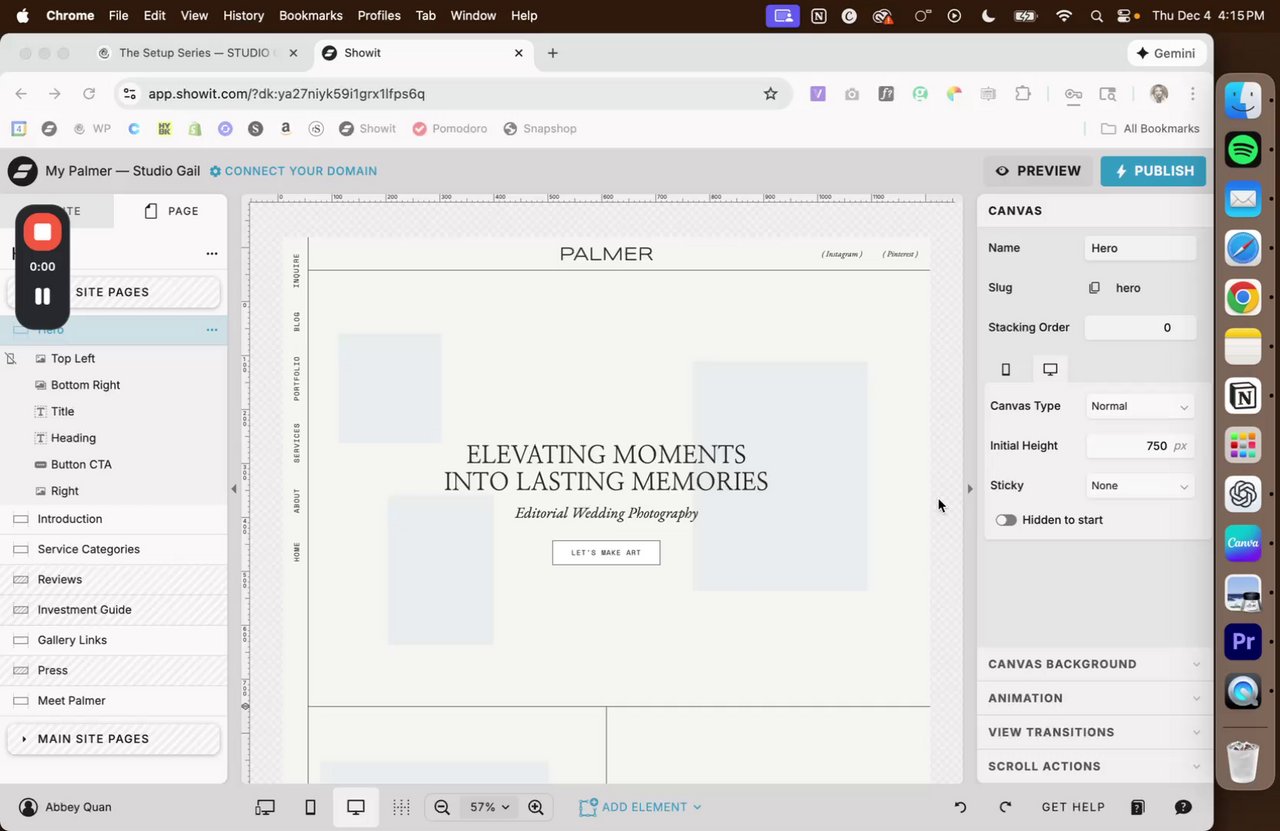
Task: Collapse left panel using the left arrow handle
Action: (x=234, y=489)
